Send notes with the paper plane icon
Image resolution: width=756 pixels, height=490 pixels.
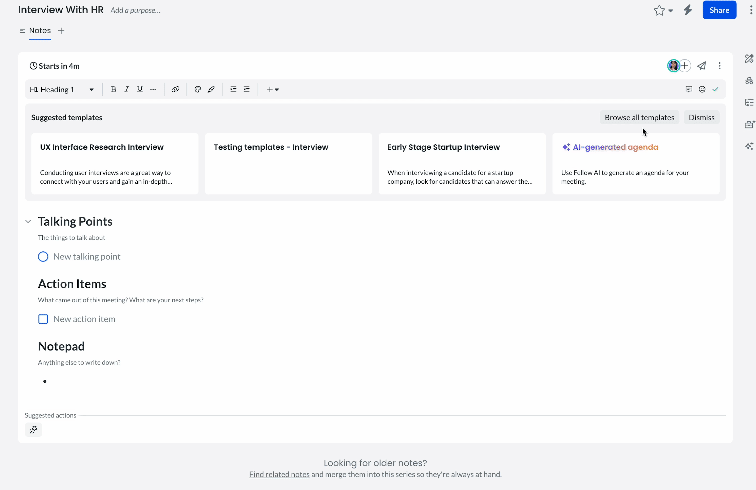point(702,66)
